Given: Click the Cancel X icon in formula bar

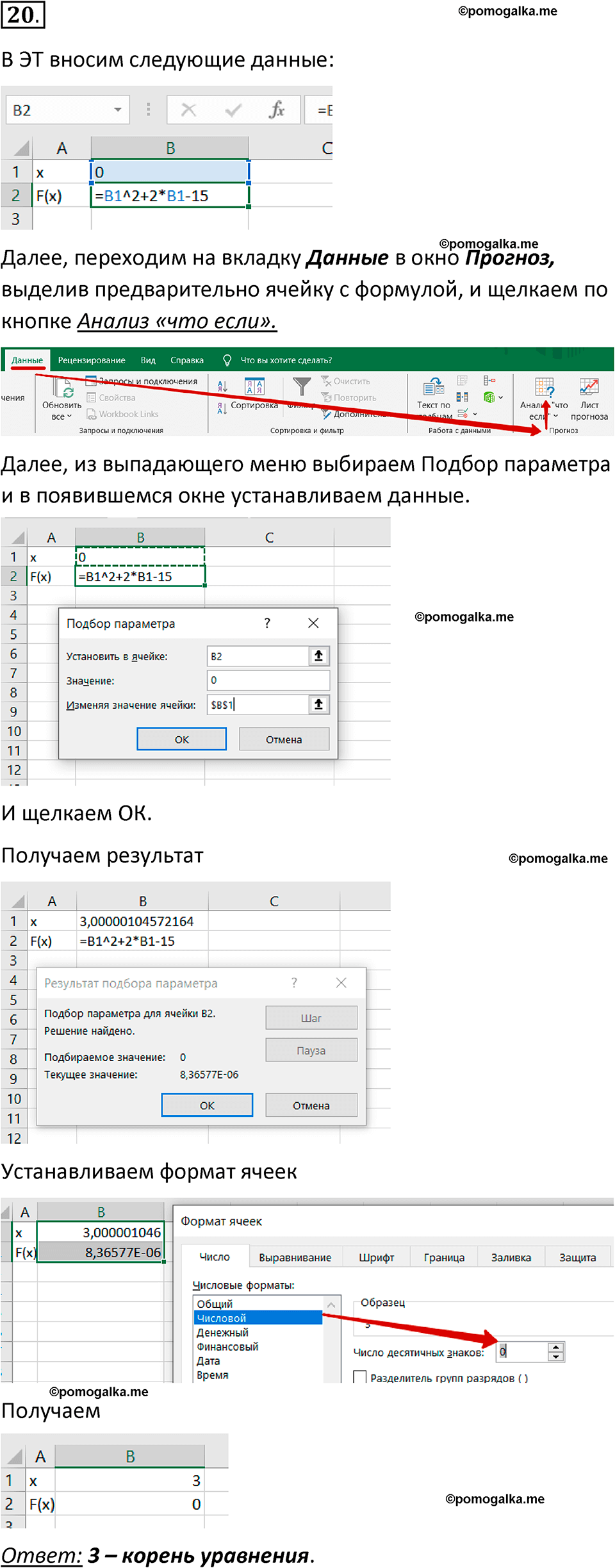Looking at the screenshot, I should pyautogui.click(x=188, y=110).
